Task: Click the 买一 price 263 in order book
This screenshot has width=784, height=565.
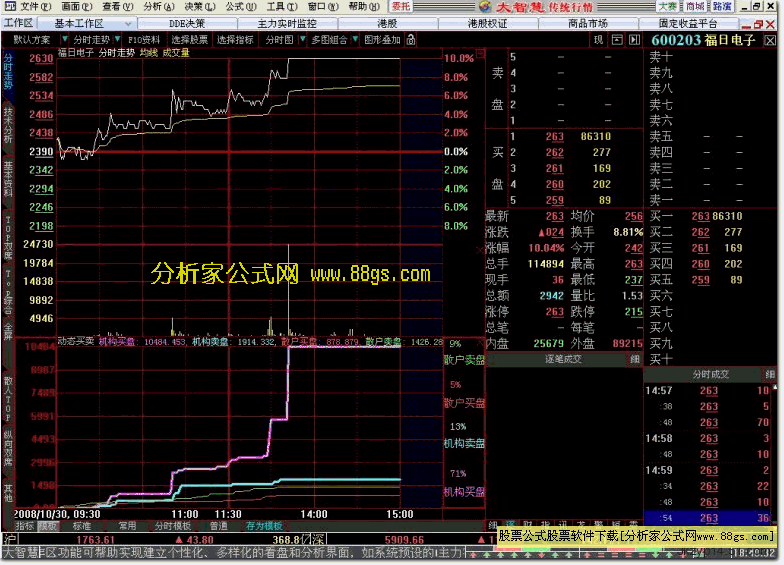Action: 700,216
